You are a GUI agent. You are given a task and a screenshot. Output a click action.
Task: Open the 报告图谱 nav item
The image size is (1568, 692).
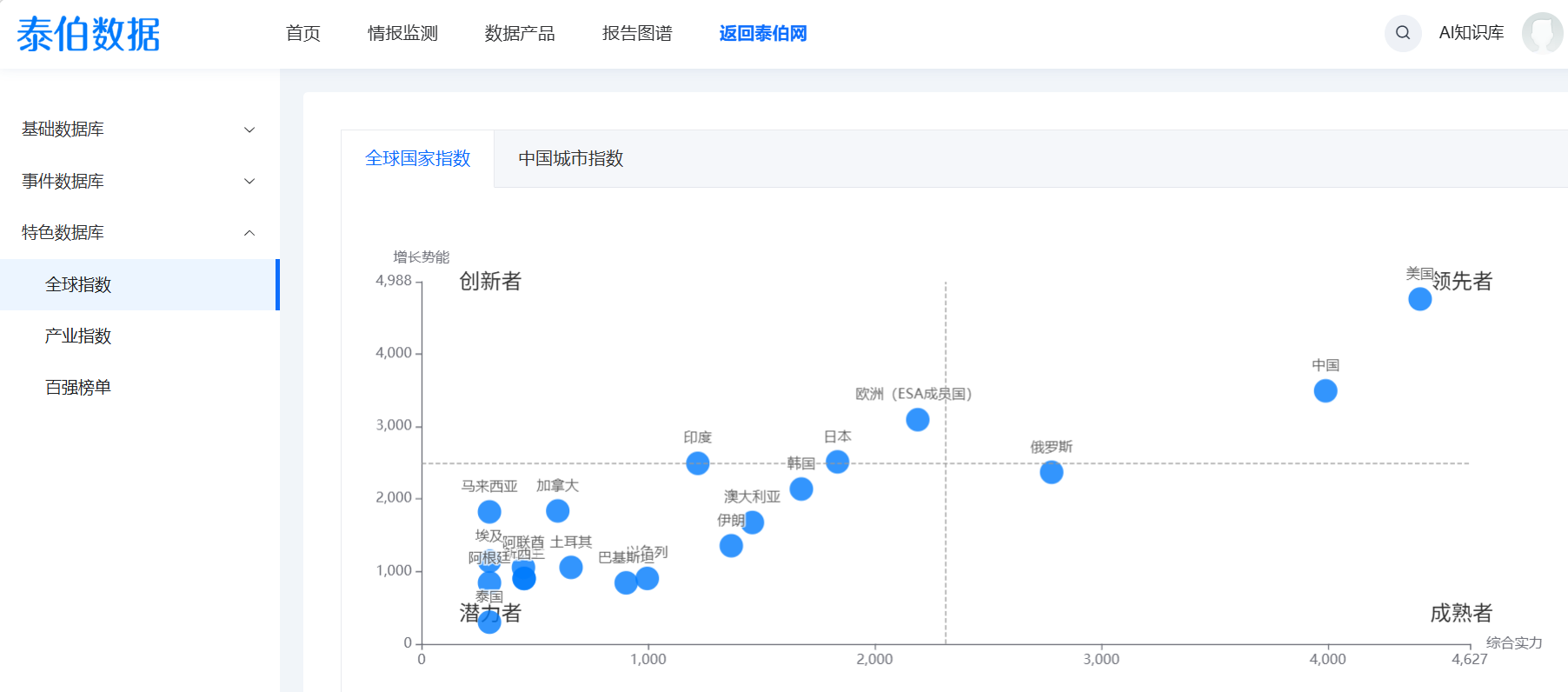[637, 33]
